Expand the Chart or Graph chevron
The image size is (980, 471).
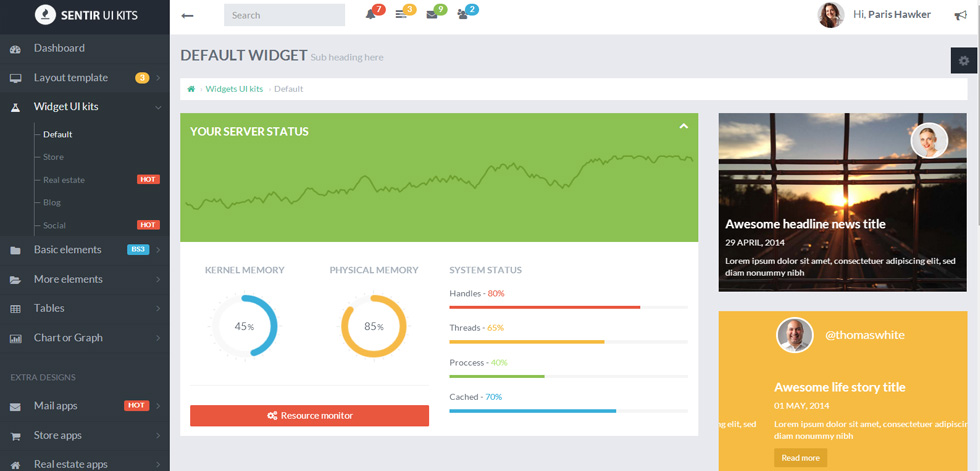158,338
